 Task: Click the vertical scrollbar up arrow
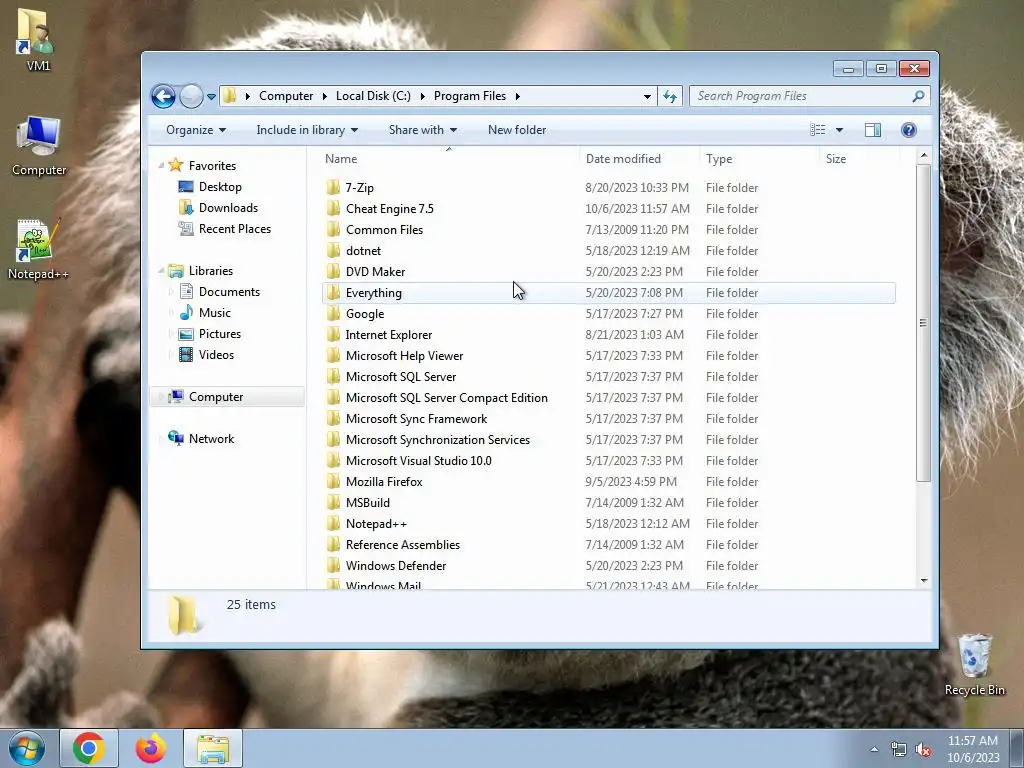[923, 155]
